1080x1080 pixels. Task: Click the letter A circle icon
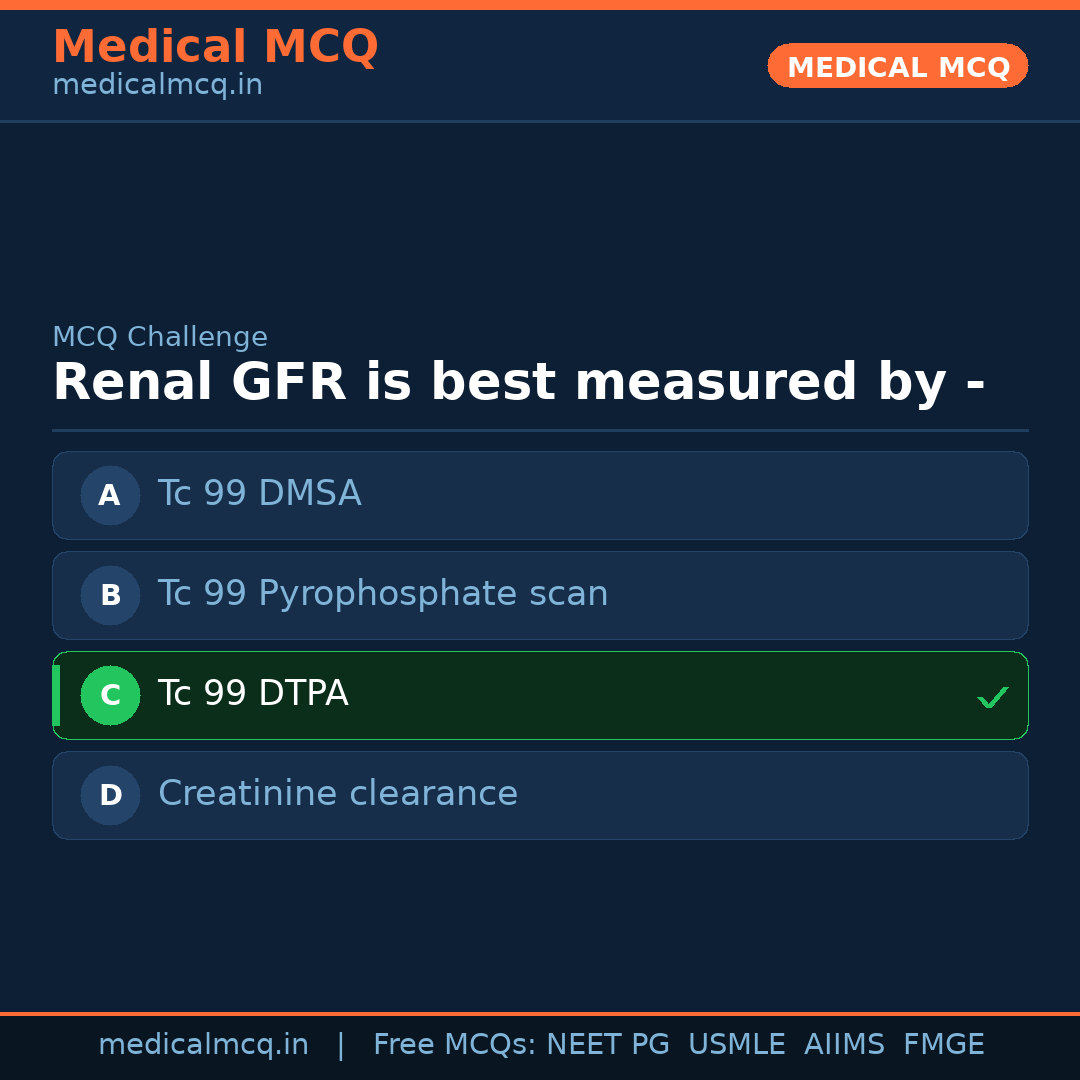pyautogui.click(x=110, y=495)
